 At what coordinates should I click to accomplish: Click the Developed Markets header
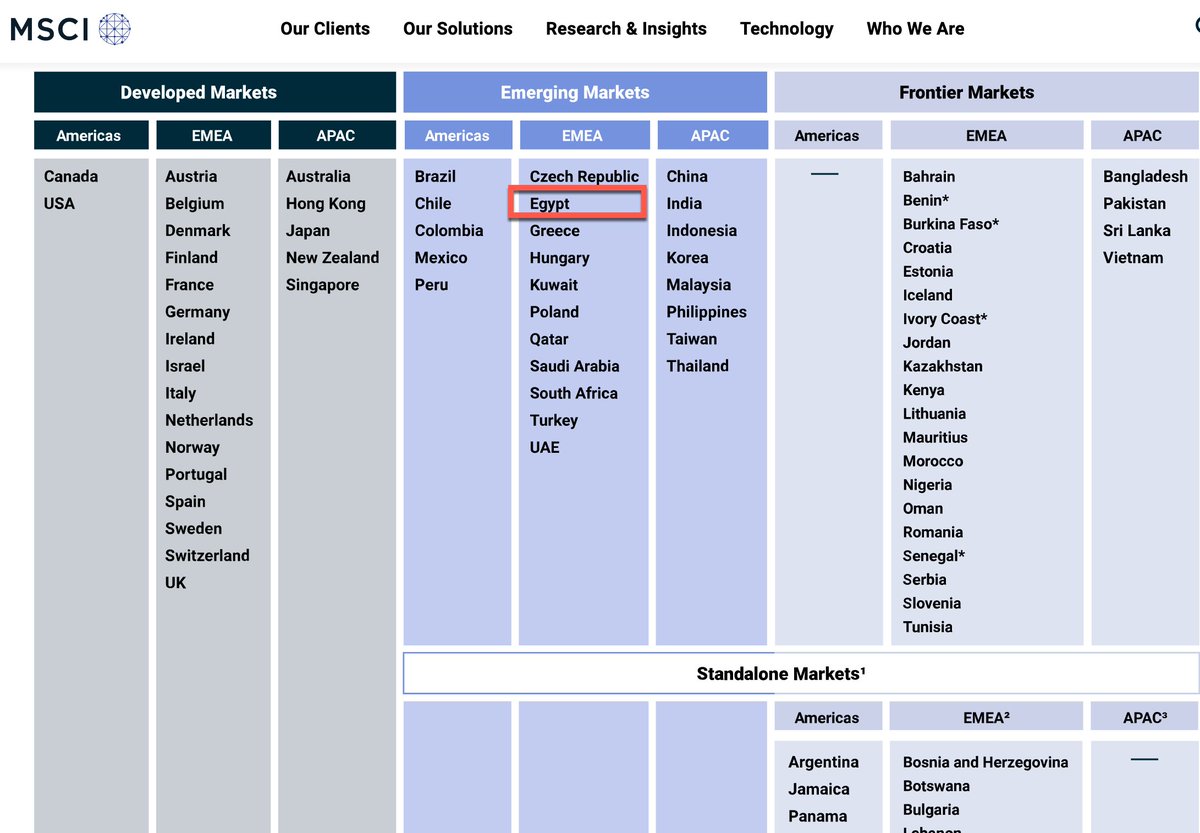point(215,92)
